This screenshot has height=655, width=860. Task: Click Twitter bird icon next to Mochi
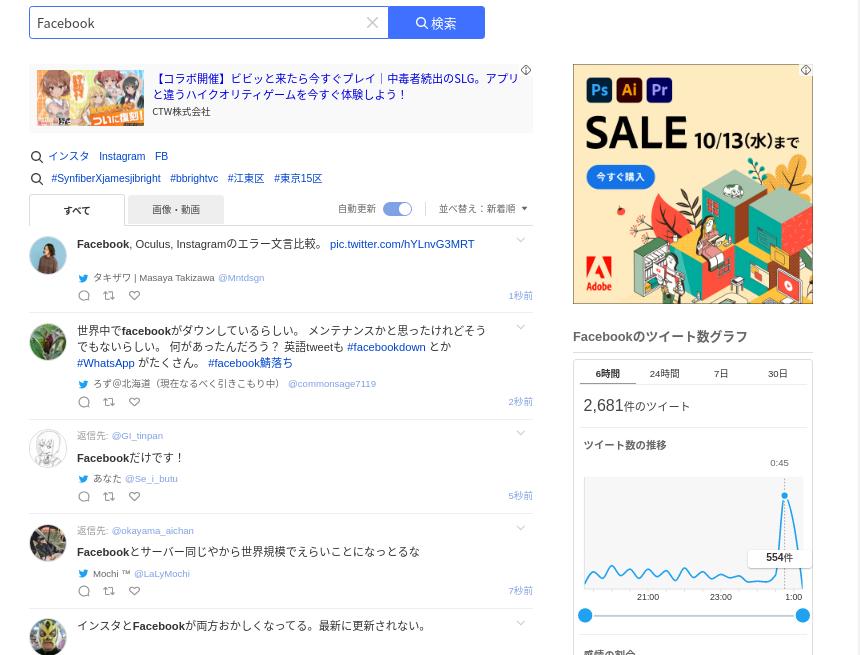pyautogui.click(x=83, y=574)
